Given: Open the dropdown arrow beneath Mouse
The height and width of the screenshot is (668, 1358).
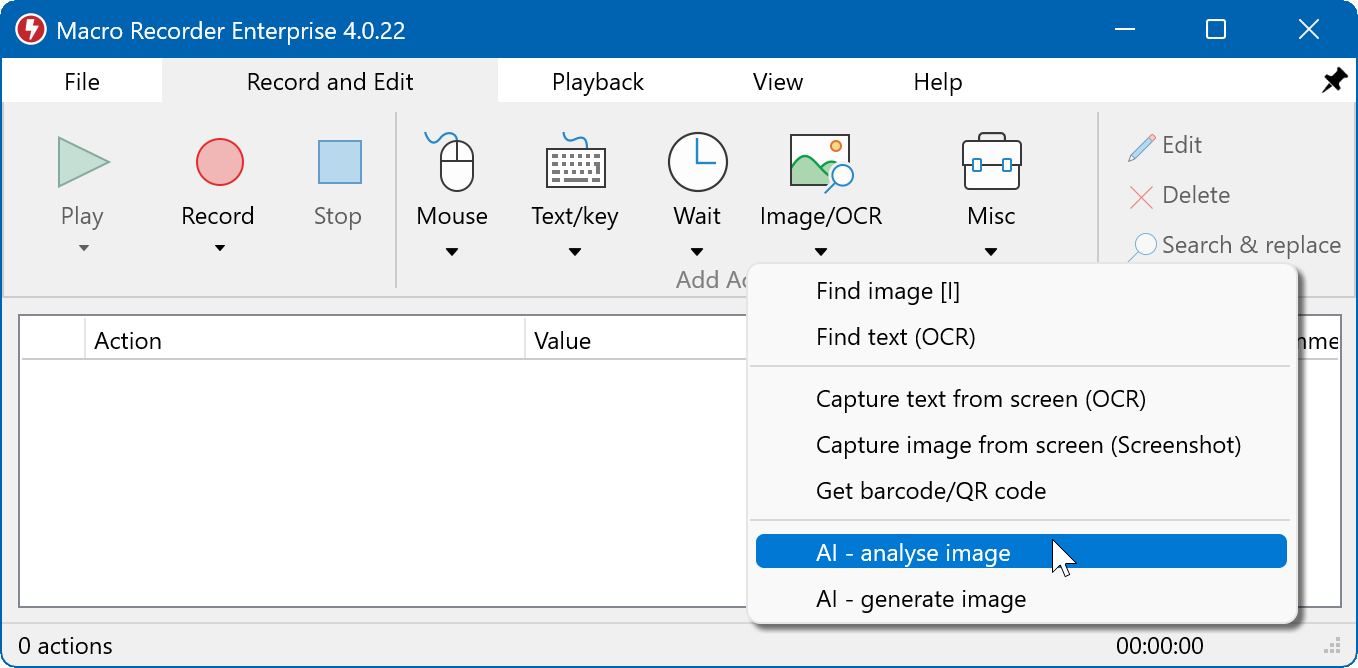Looking at the screenshot, I should [x=452, y=252].
